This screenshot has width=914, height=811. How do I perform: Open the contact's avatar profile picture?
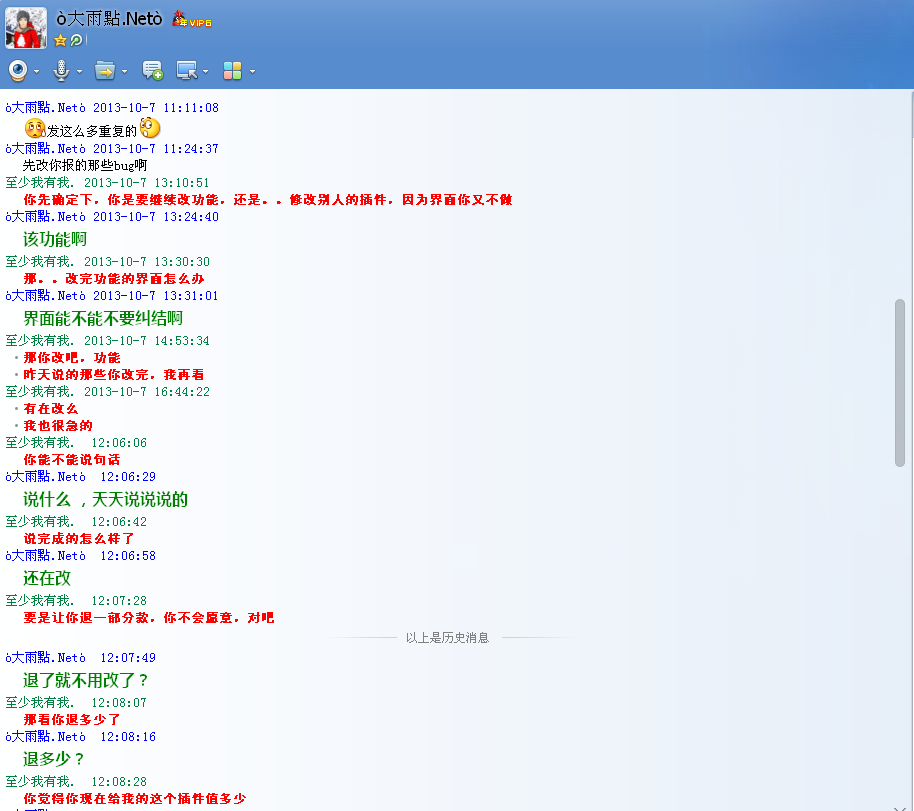pyautogui.click(x=26, y=27)
